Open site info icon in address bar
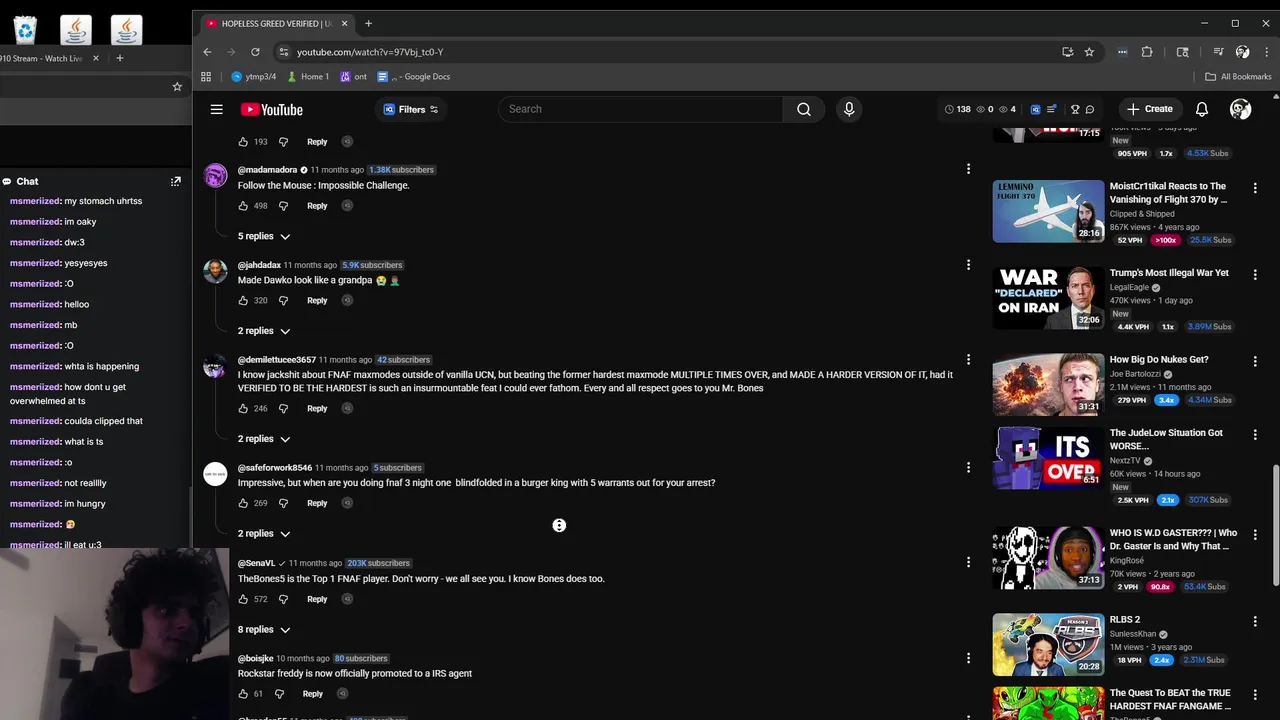Image resolution: width=1280 pixels, height=720 pixels. click(x=284, y=52)
